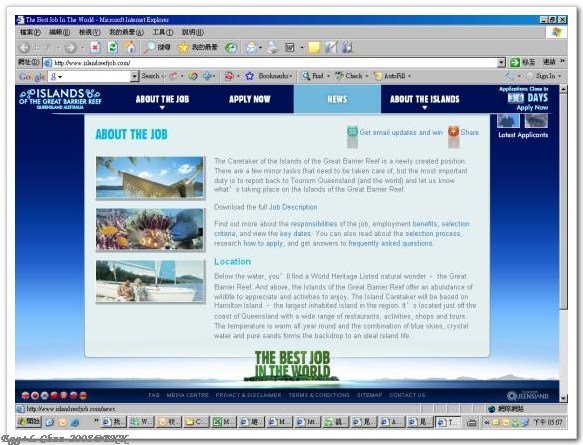Viewport: 583px width, 445px height.
Task: Open the frequently asked questions link
Action: (x=390, y=244)
